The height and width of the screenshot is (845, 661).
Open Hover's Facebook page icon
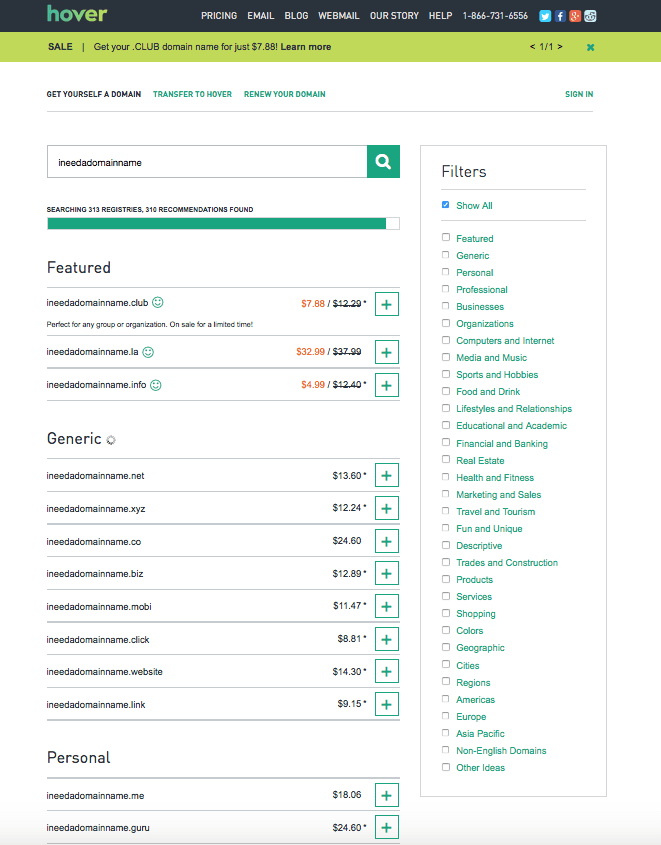click(560, 16)
